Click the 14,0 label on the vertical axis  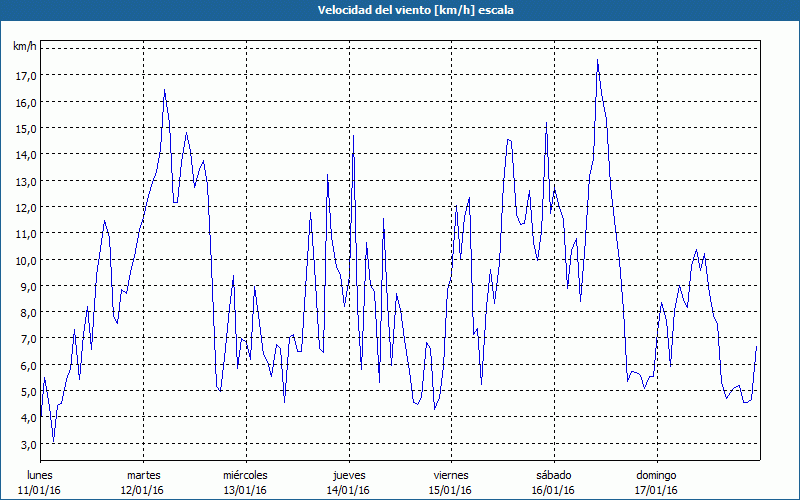pyautogui.click(x=26, y=154)
